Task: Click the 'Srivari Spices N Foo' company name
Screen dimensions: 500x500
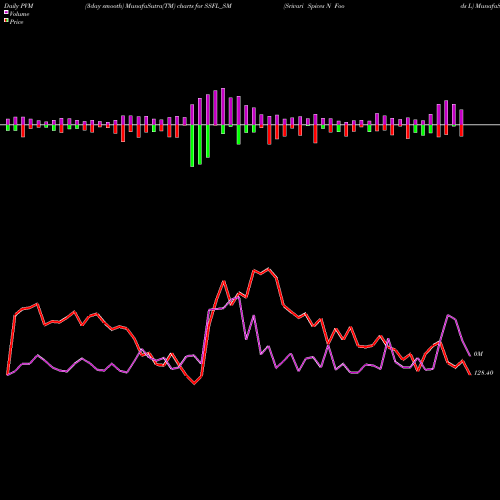Action: 314,6
